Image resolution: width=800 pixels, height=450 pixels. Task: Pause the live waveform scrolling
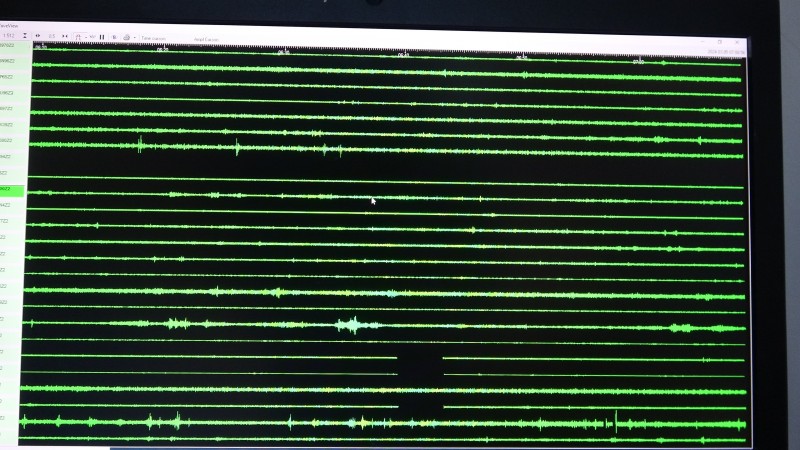coord(102,37)
